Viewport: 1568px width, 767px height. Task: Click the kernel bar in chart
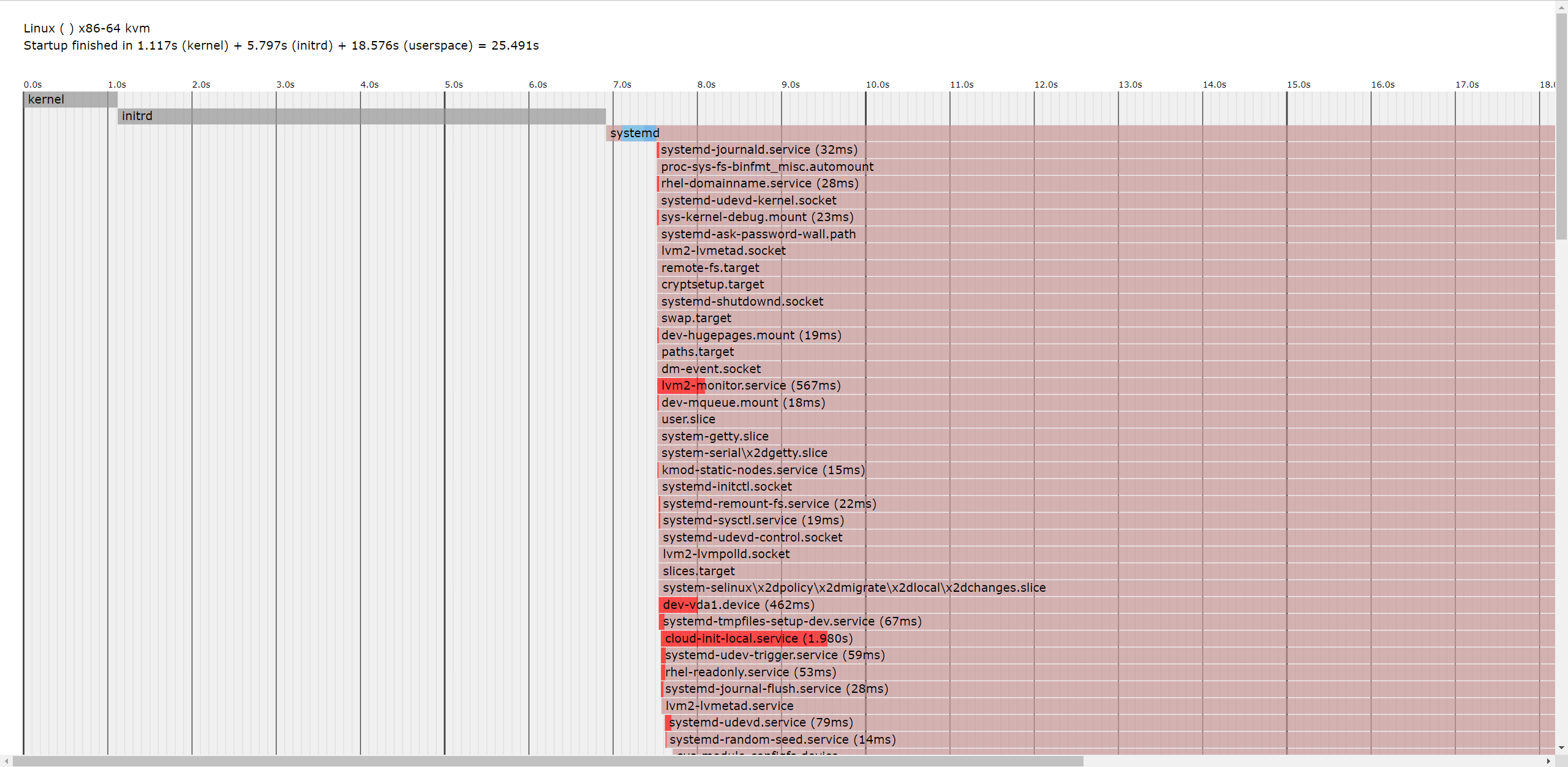(70, 99)
